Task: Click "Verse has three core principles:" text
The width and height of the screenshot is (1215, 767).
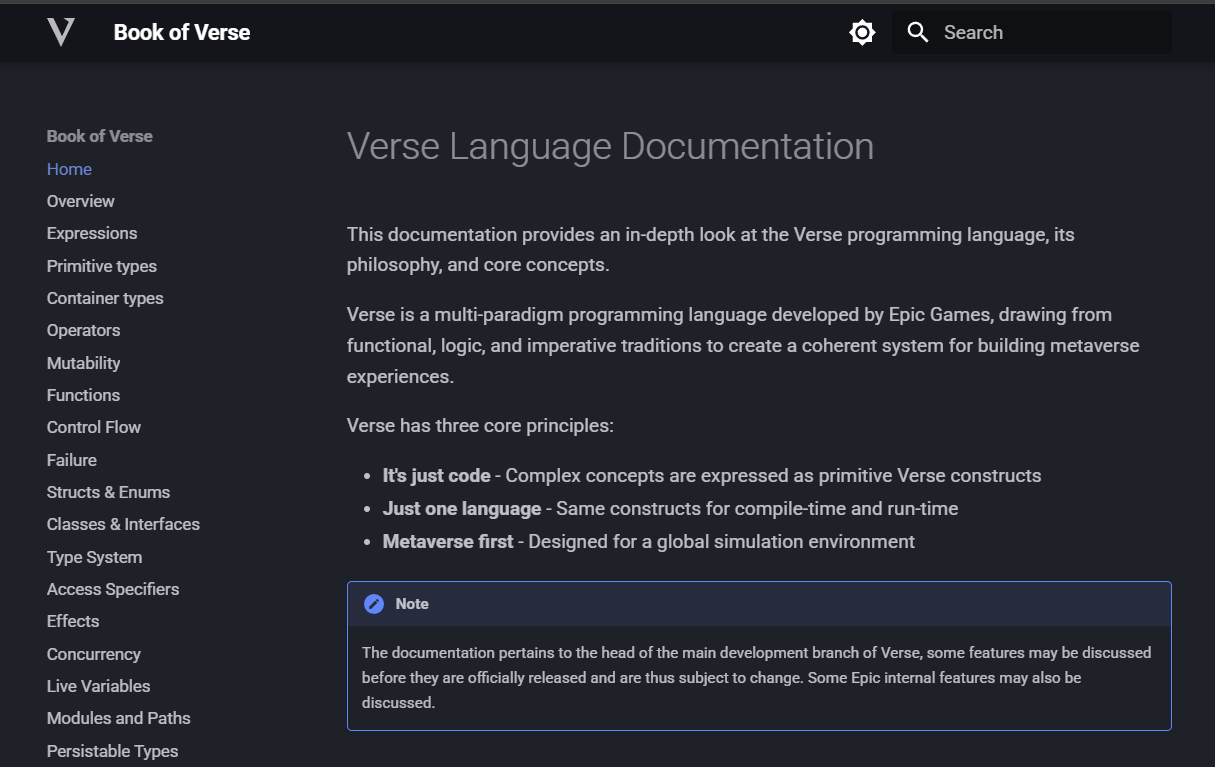Action: tap(480, 426)
